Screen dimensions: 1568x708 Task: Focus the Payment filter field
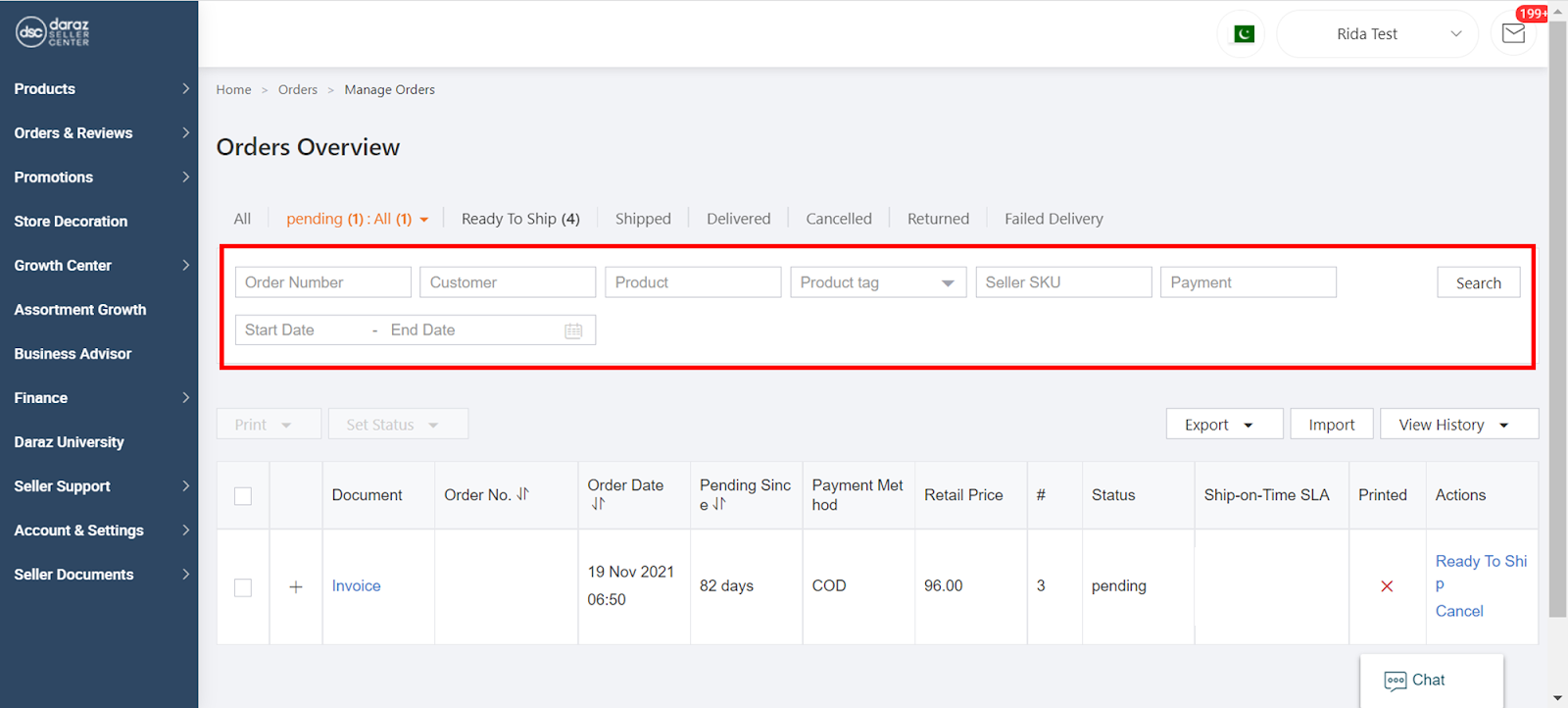pyautogui.click(x=1249, y=282)
